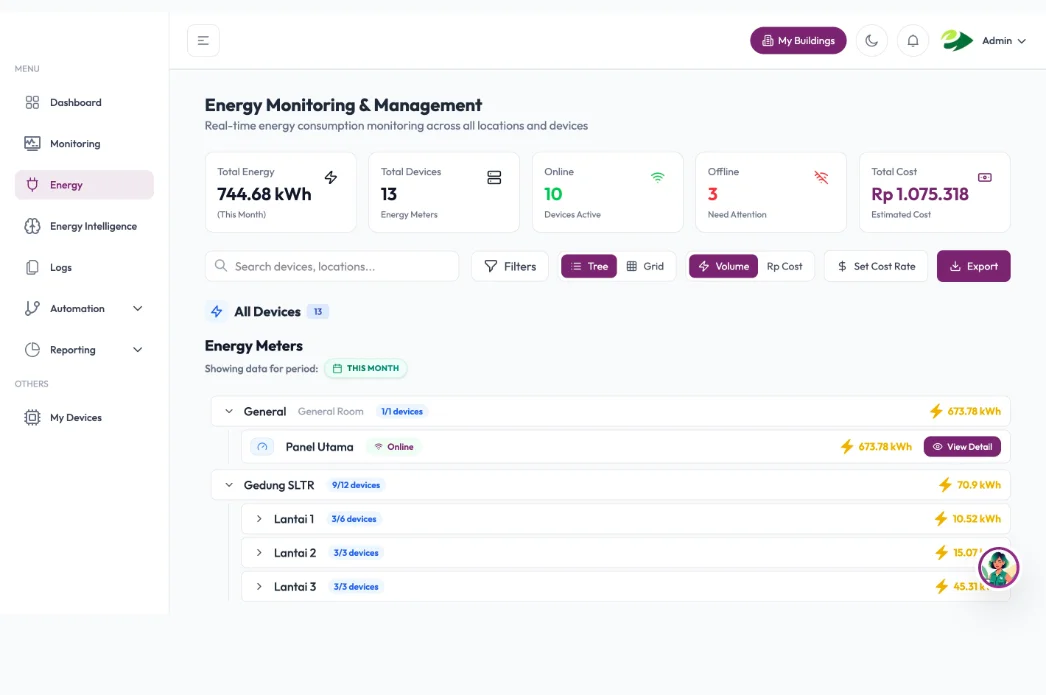This screenshot has height=695, width=1046.
Task: Click the My Devices chip icon
Action: [32, 418]
